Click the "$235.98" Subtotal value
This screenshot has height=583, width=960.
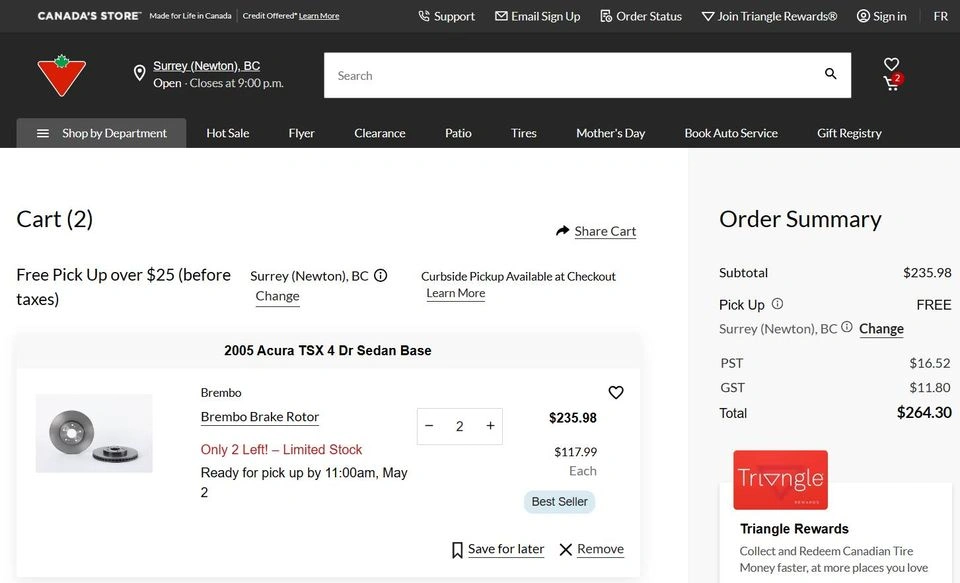[927, 273]
